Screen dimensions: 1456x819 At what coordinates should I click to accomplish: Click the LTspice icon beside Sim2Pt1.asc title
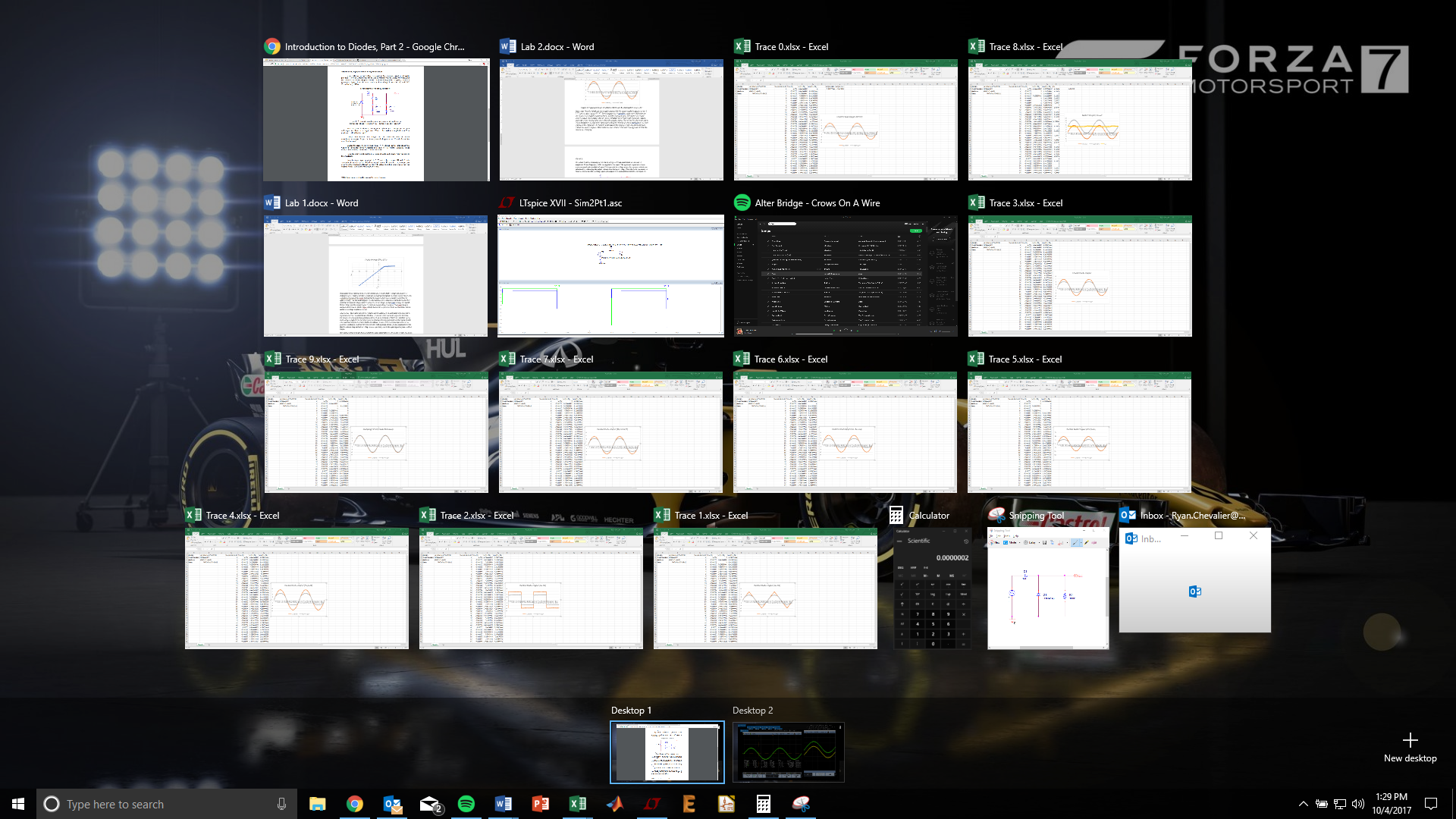(x=507, y=202)
